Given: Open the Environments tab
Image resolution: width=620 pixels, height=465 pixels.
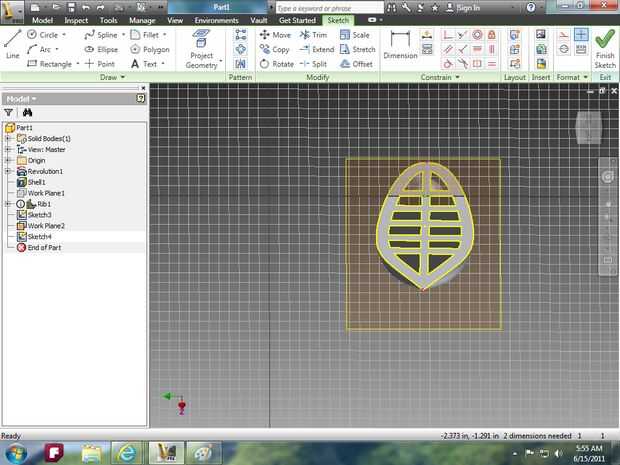Looking at the screenshot, I should click(x=216, y=20).
